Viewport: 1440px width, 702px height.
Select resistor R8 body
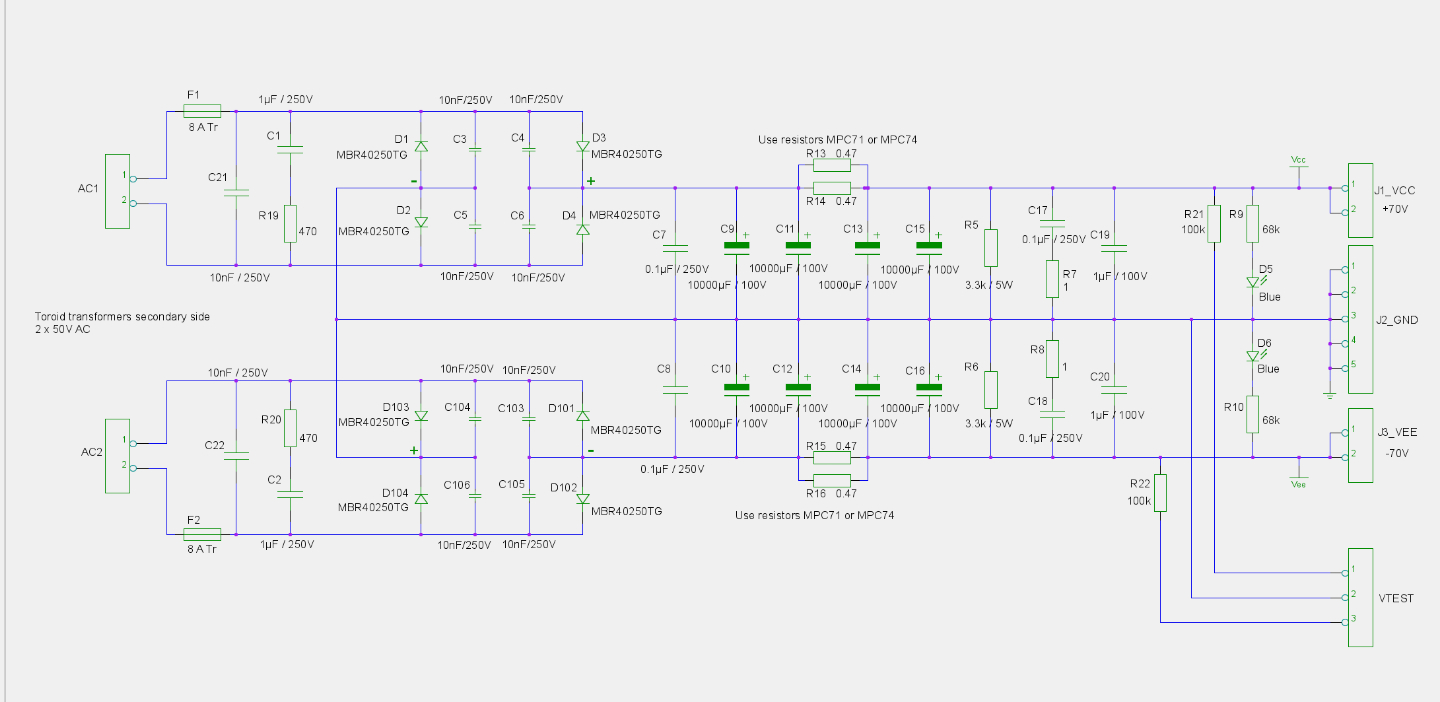1052,359
